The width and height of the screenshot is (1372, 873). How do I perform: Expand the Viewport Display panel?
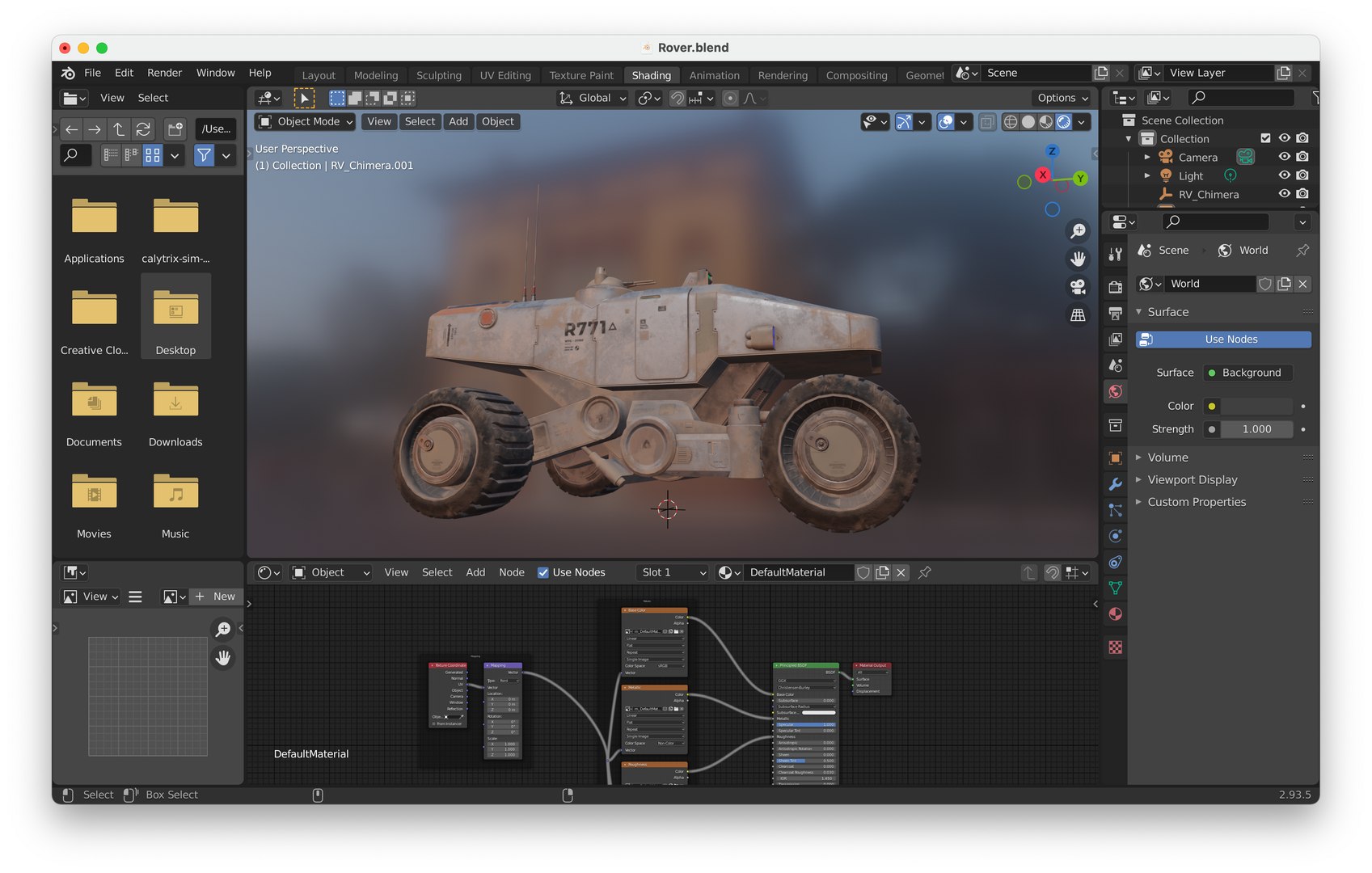click(x=1192, y=480)
